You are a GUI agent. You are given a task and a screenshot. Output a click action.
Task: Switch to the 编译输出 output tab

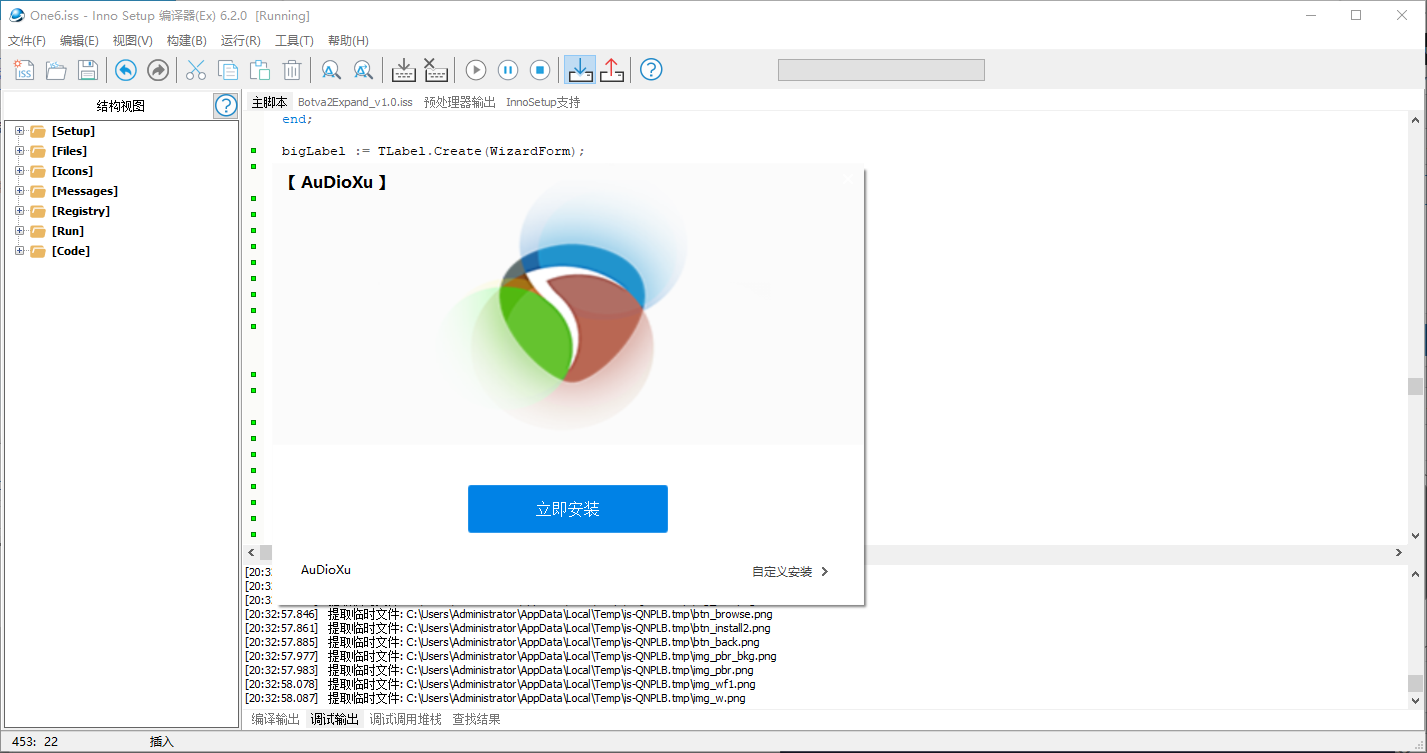pos(275,719)
